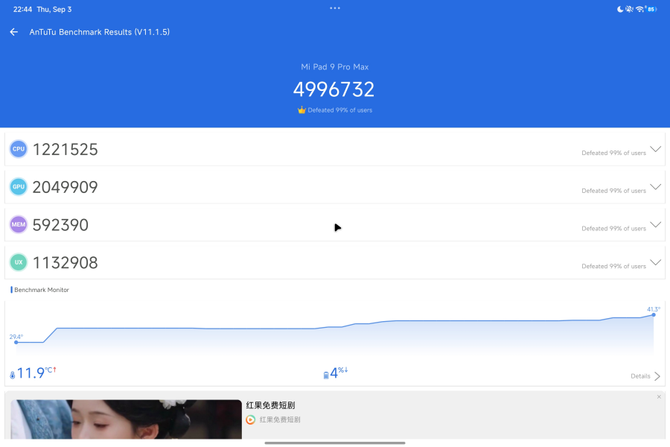Close the advertisement banner
670x447 pixels.
(659, 397)
